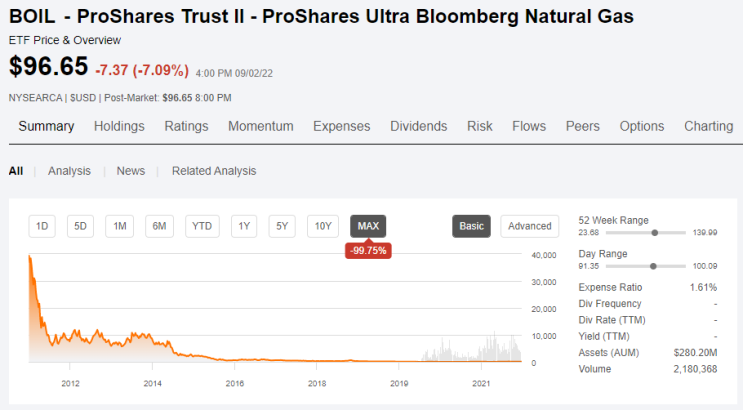
Task: Show the 1M price chart
Action: coord(120,226)
